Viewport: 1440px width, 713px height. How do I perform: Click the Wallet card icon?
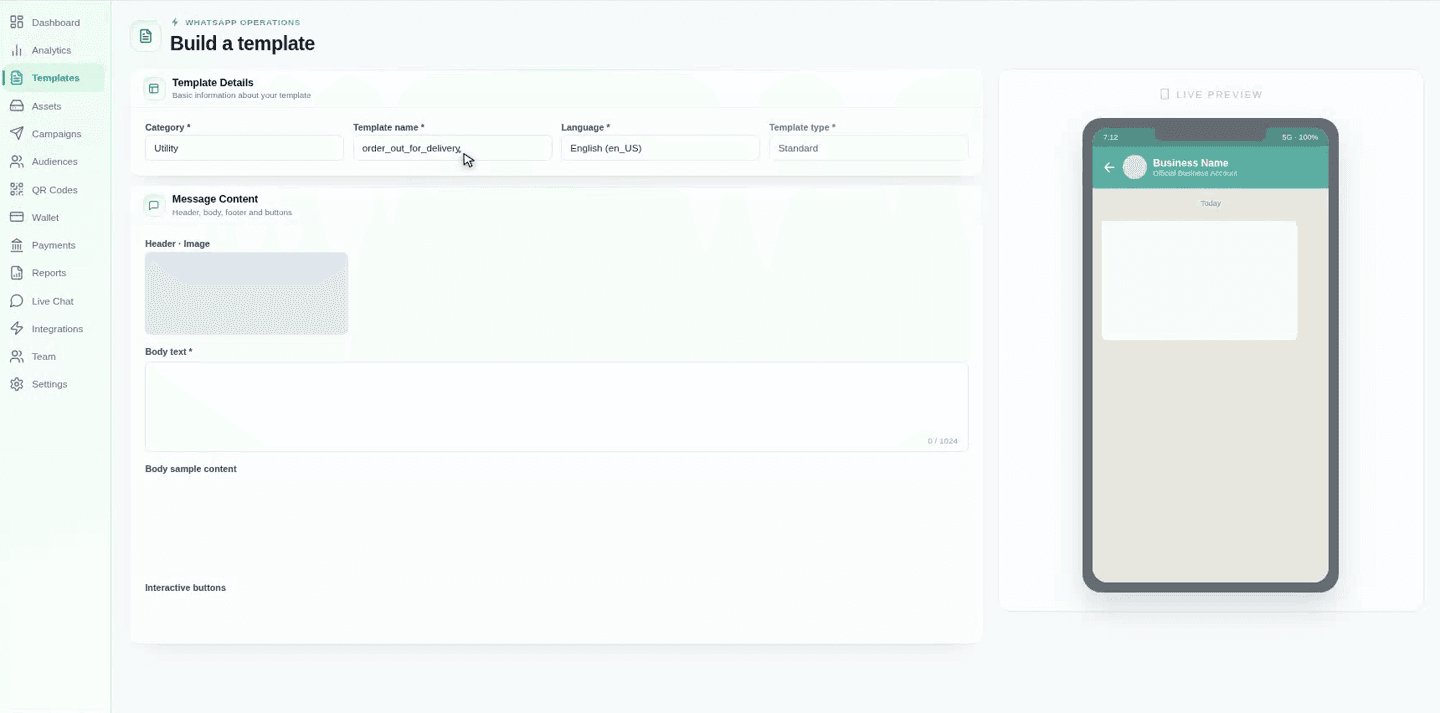17,217
